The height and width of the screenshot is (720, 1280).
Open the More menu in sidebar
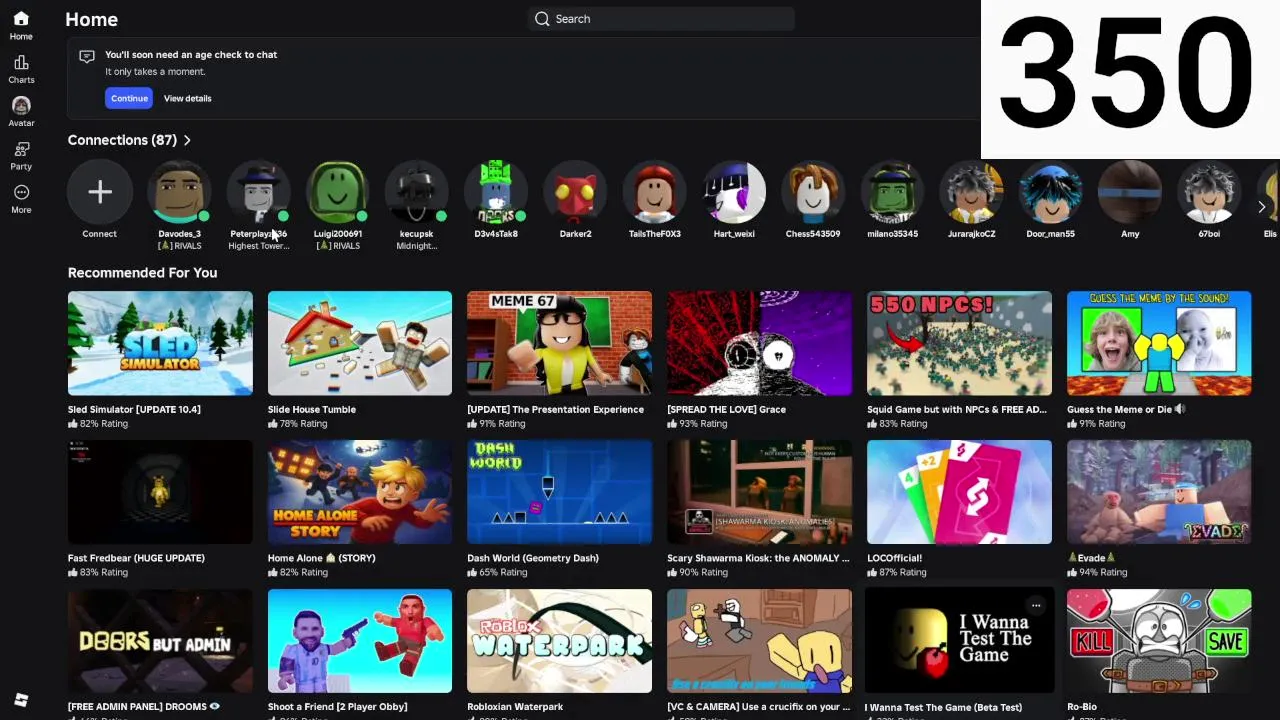[x=21, y=192]
